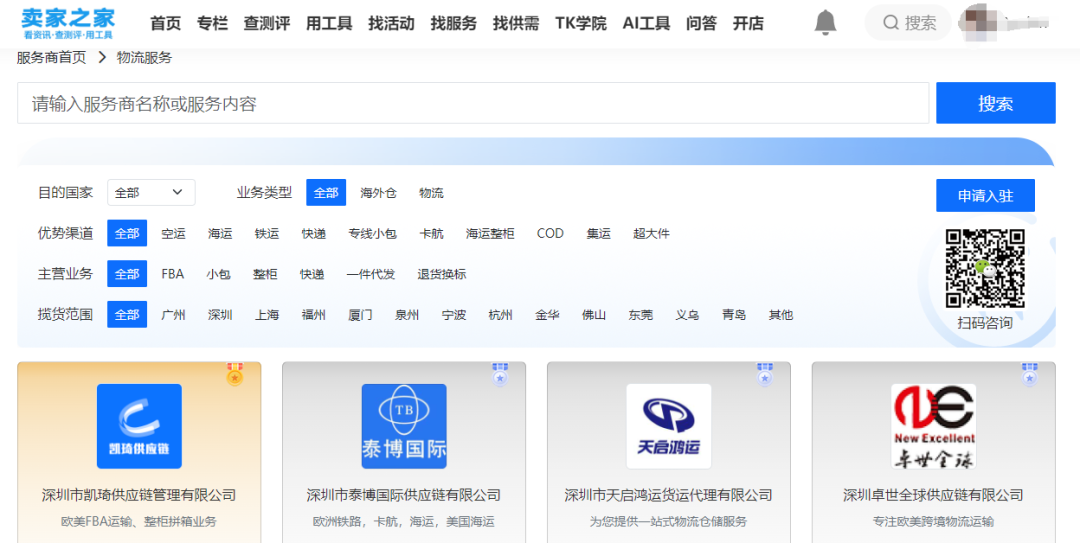Click the 泰博国际 company logo
This screenshot has height=543, width=1080.
[x=403, y=426]
